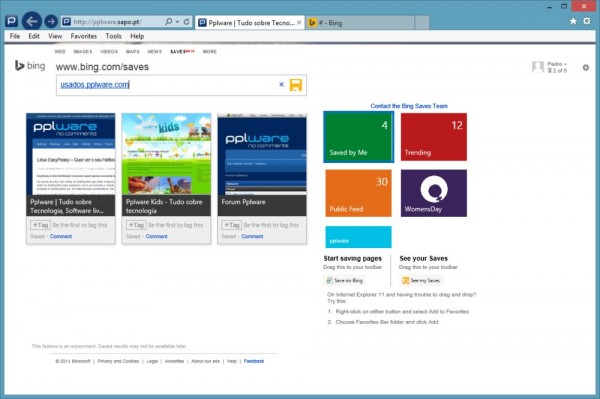
Task: Comment on the Pplware Kids card
Action: (x=157, y=236)
